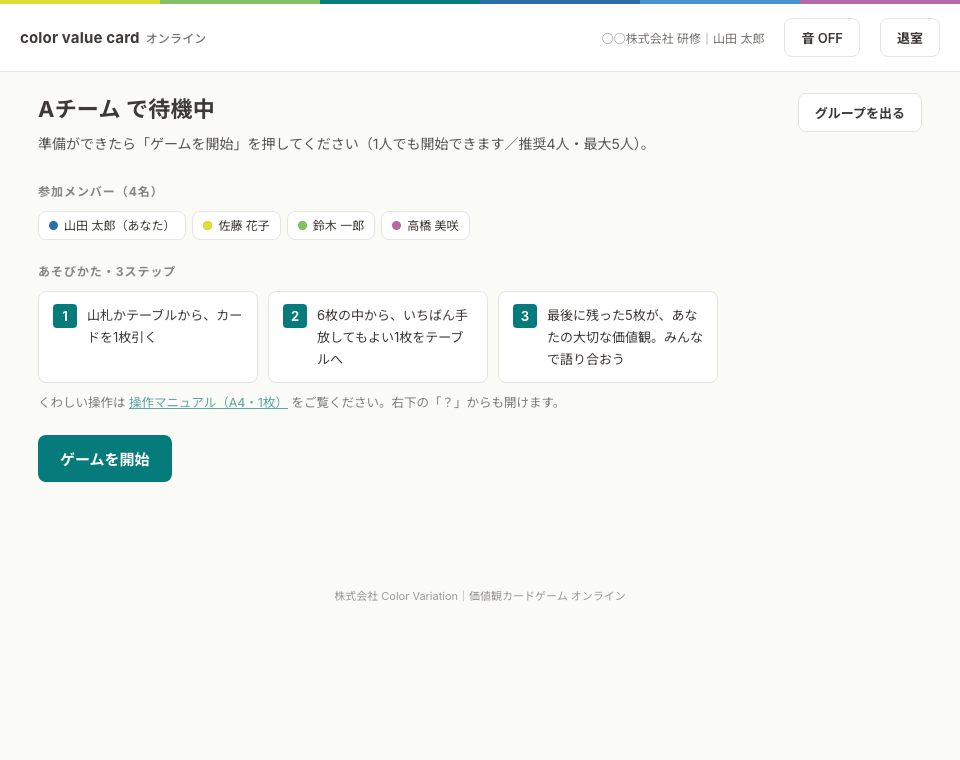Click the グループを出る button
This screenshot has width=960, height=760.
[860, 113]
